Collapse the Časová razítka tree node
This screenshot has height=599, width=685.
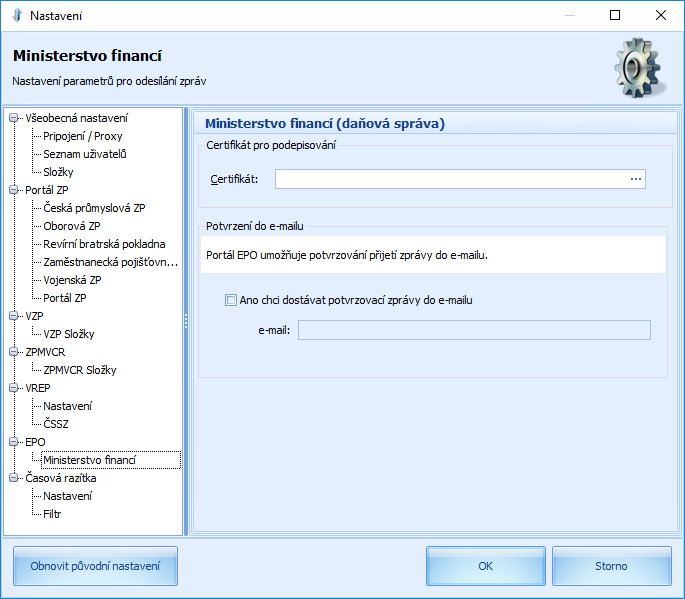pyautogui.click(x=14, y=478)
